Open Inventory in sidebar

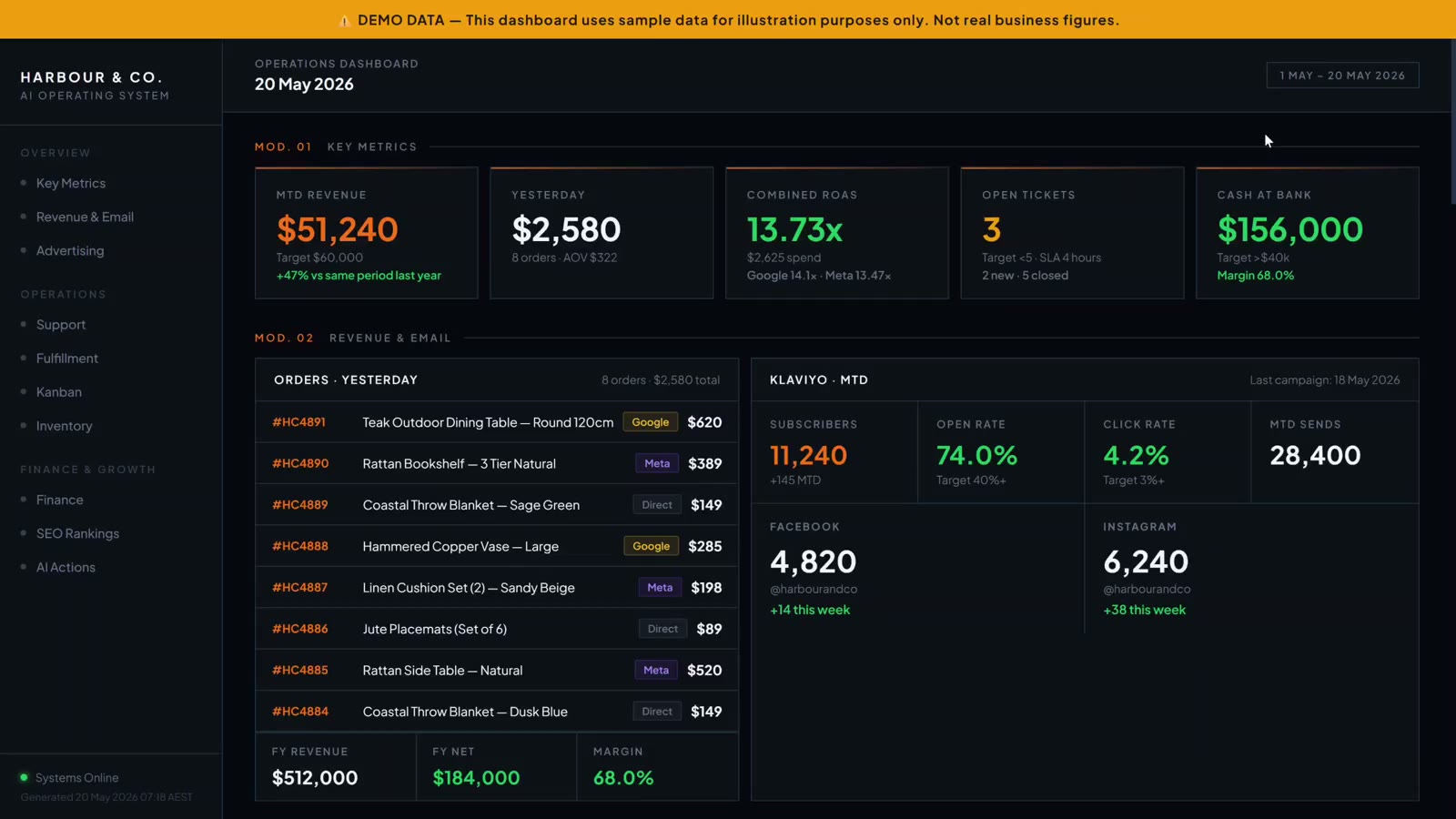click(x=64, y=426)
